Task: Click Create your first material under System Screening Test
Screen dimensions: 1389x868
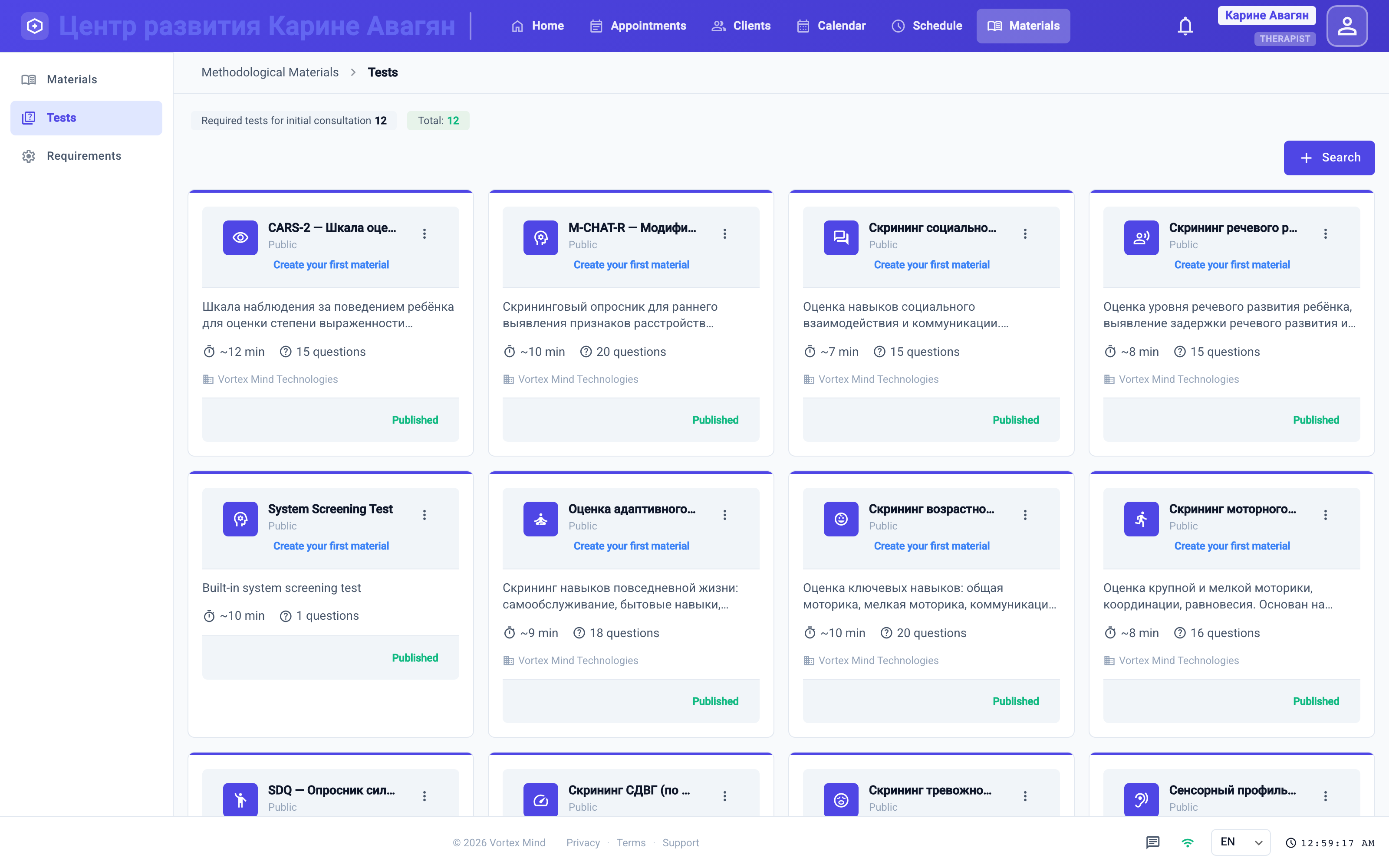Action: [331, 546]
